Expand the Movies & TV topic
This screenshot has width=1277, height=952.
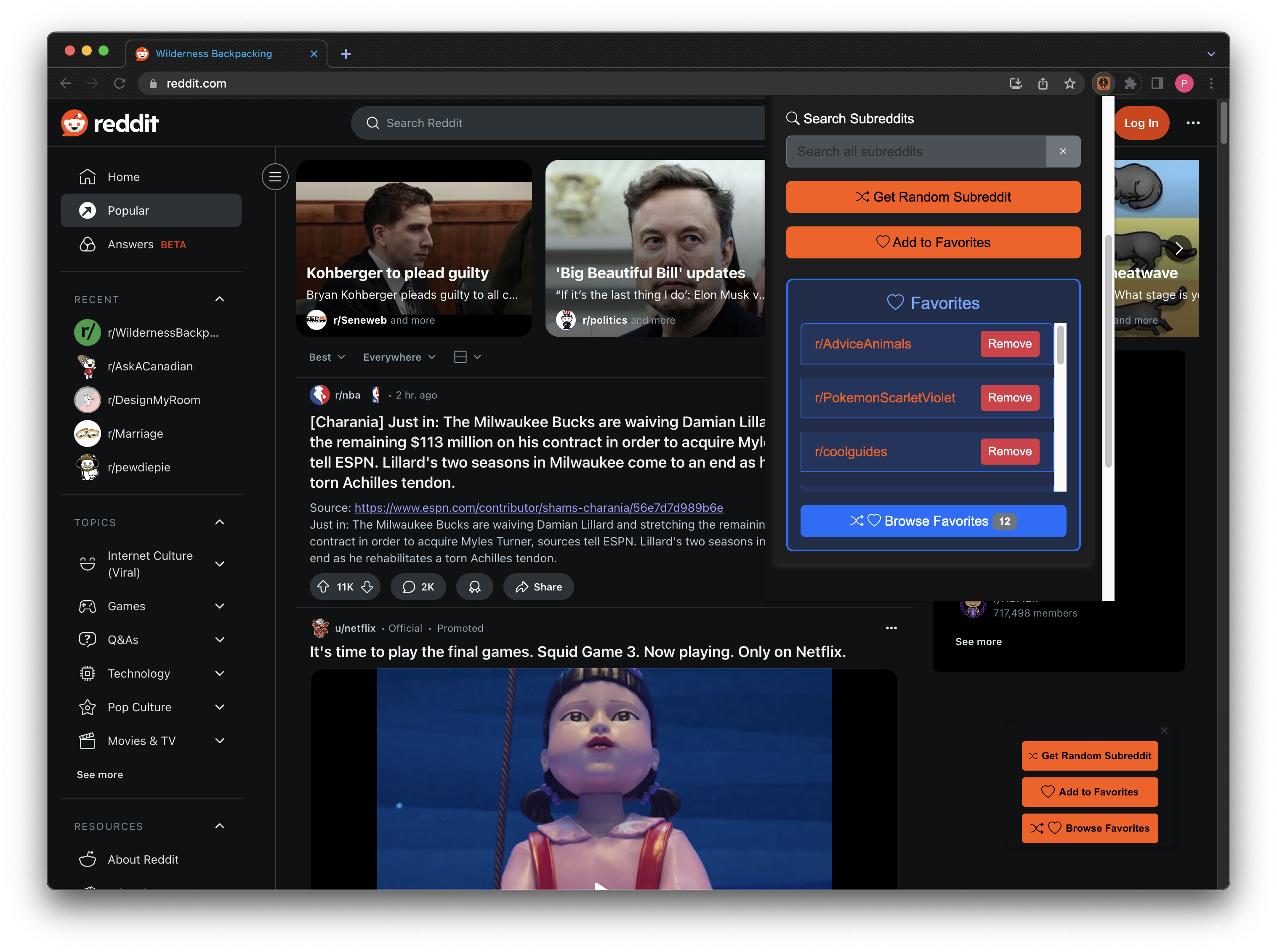pyautogui.click(x=220, y=740)
